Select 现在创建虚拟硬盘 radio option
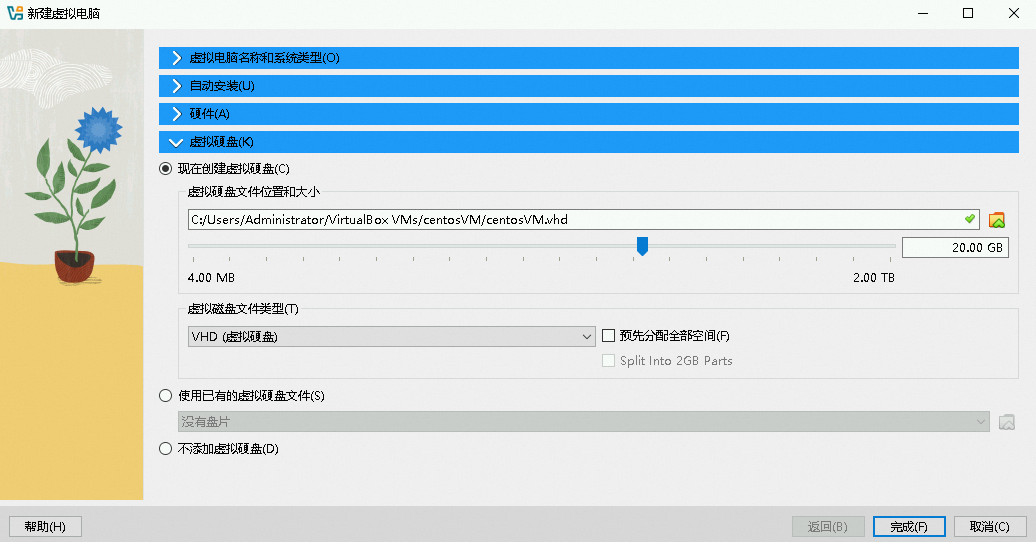This screenshot has width=1036, height=542. (165, 169)
